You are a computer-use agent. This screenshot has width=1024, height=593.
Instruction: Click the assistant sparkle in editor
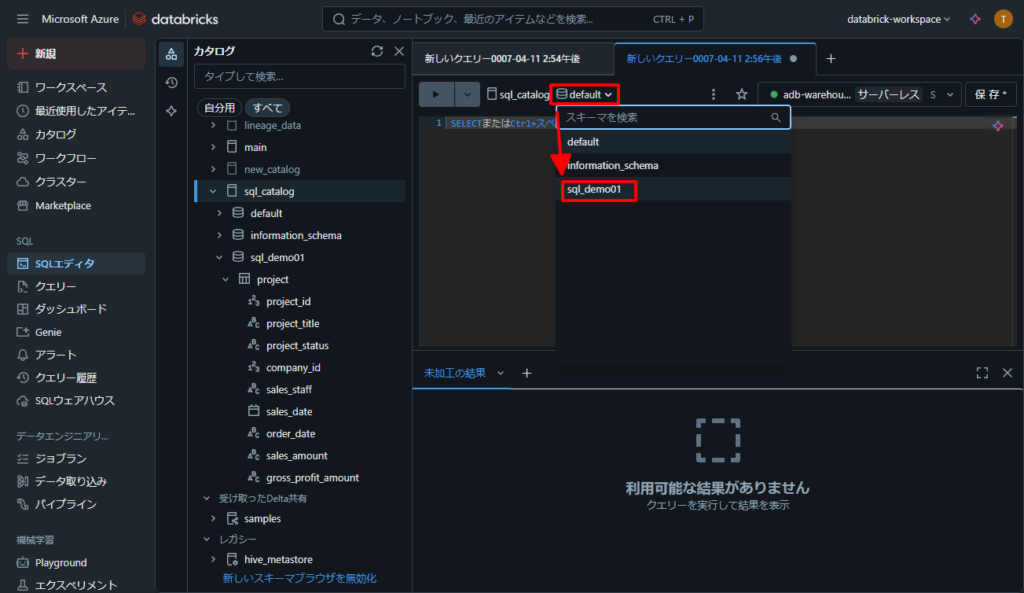click(998, 125)
